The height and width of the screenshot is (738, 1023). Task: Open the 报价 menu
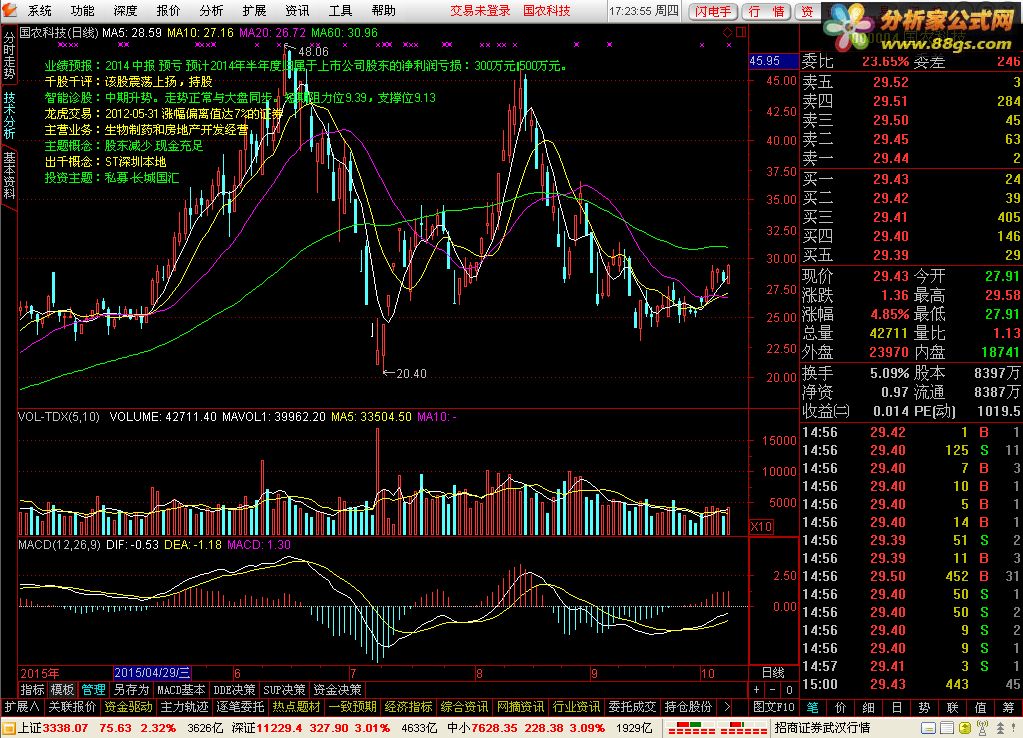(x=168, y=10)
